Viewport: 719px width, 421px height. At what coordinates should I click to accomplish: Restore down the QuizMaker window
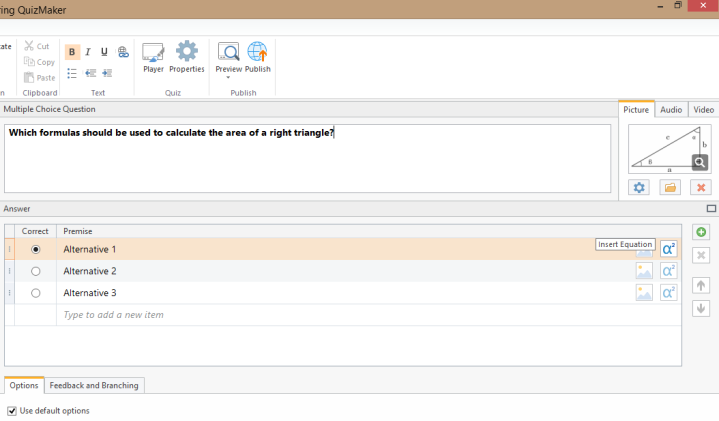(x=678, y=6)
